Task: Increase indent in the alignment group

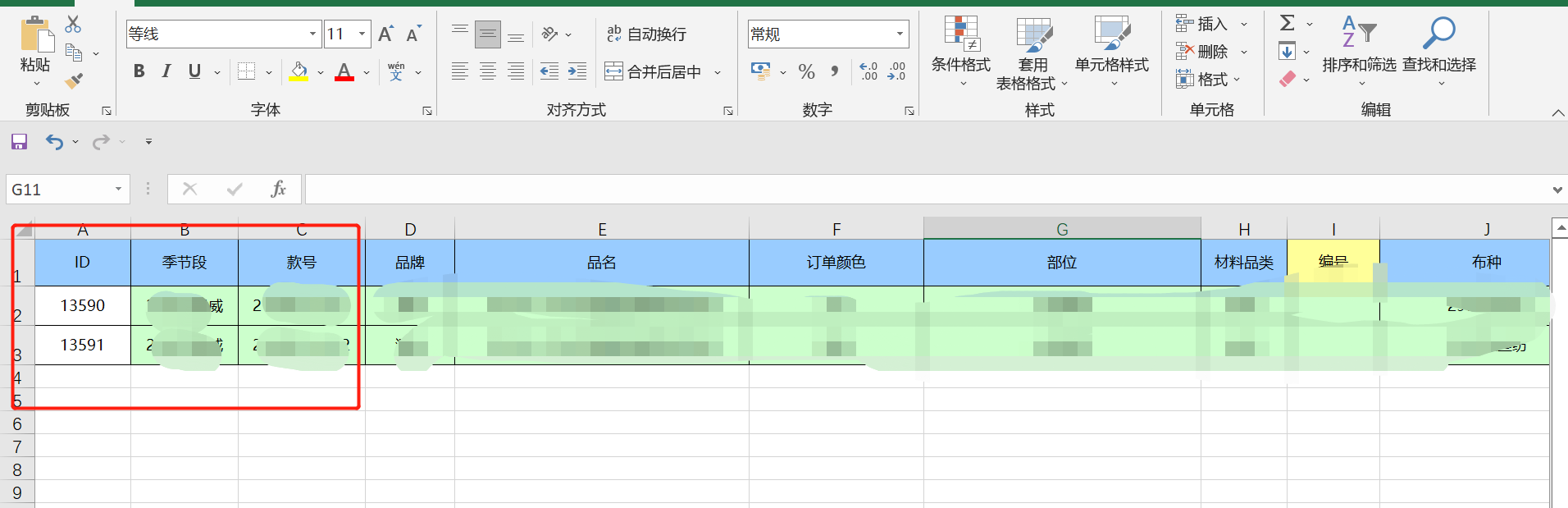Action: (x=577, y=71)
